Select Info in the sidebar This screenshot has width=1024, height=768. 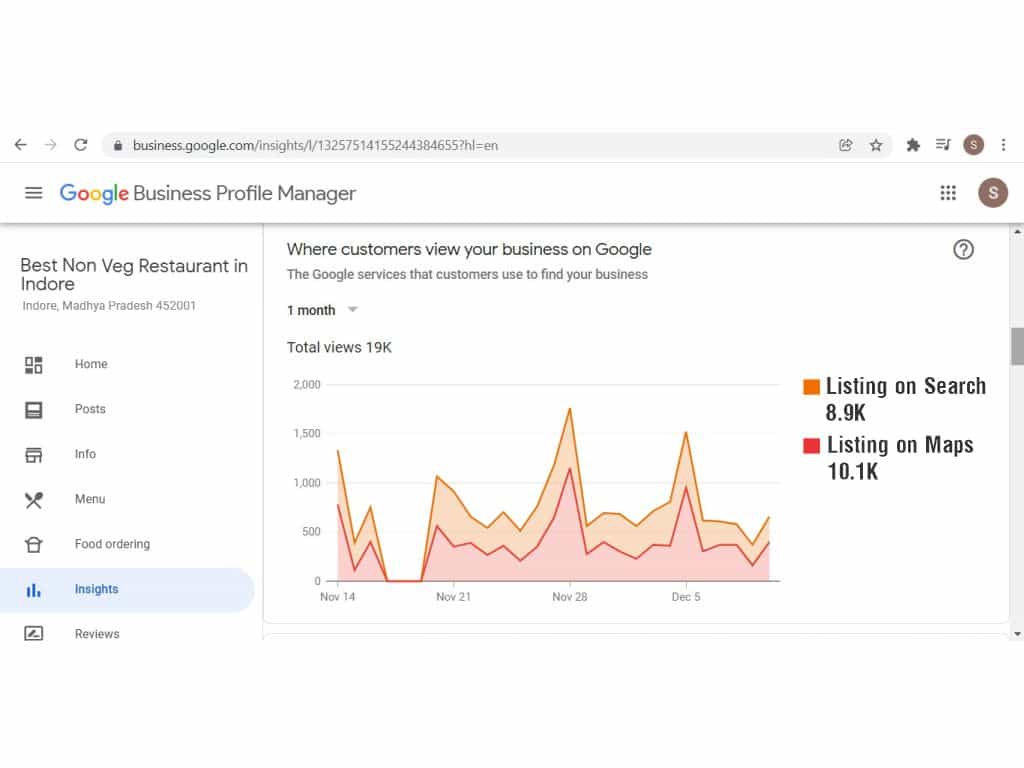point(85,454)
